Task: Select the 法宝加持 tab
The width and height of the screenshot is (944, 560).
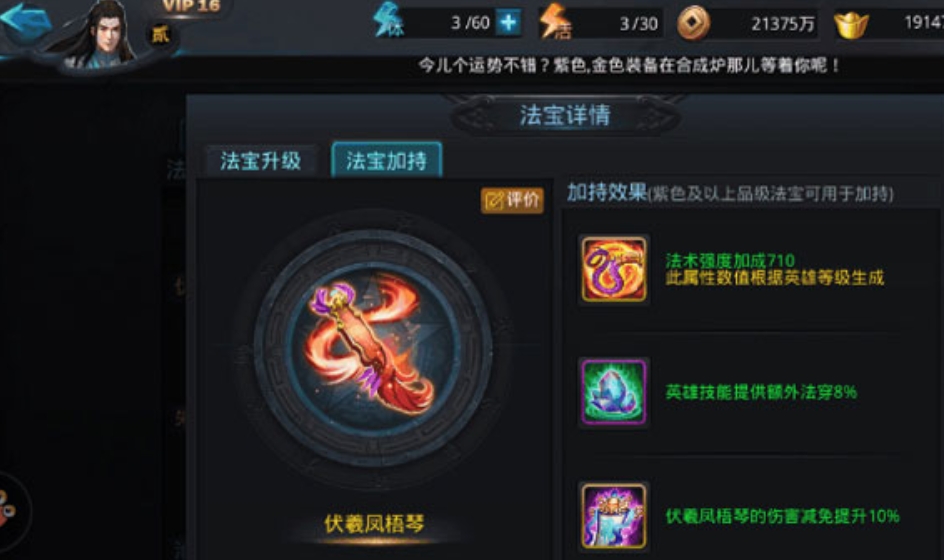Action: click(x=386, y=160)
